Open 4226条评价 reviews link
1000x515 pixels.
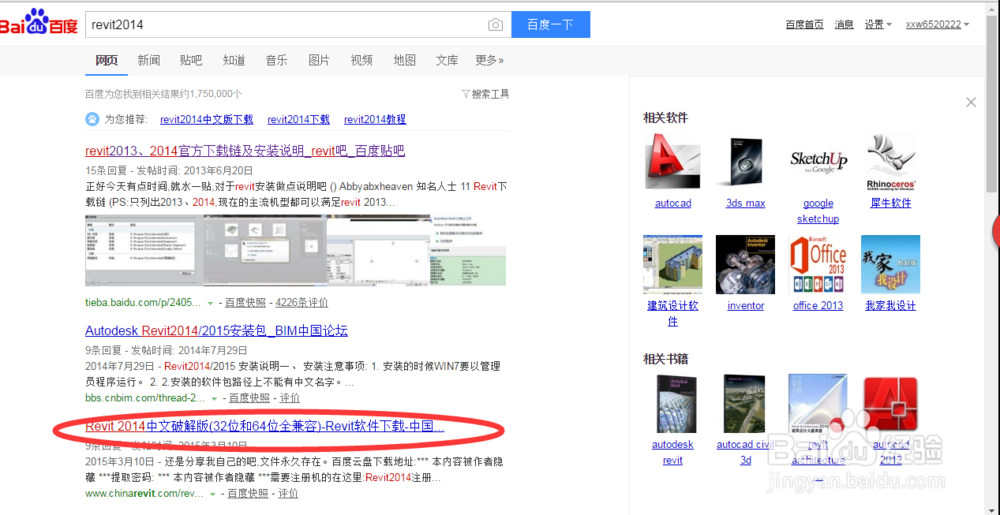point(302,303)
